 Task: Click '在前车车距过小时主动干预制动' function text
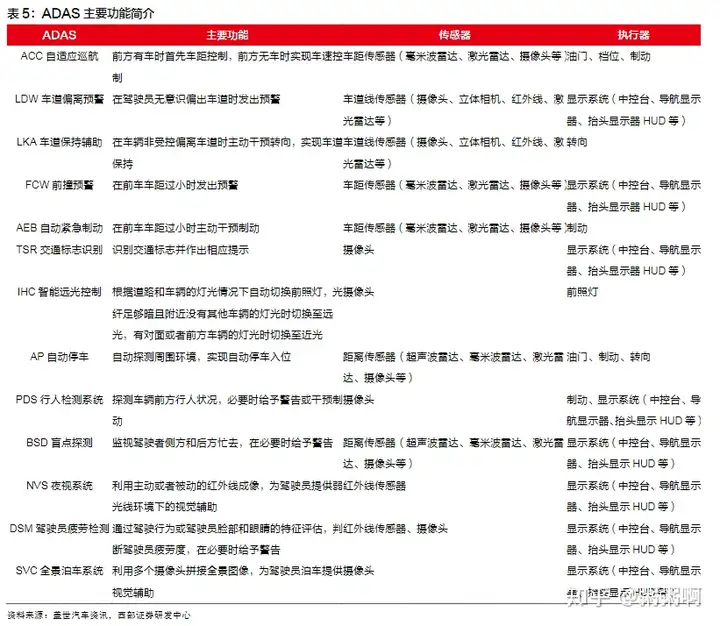(186, 228)
